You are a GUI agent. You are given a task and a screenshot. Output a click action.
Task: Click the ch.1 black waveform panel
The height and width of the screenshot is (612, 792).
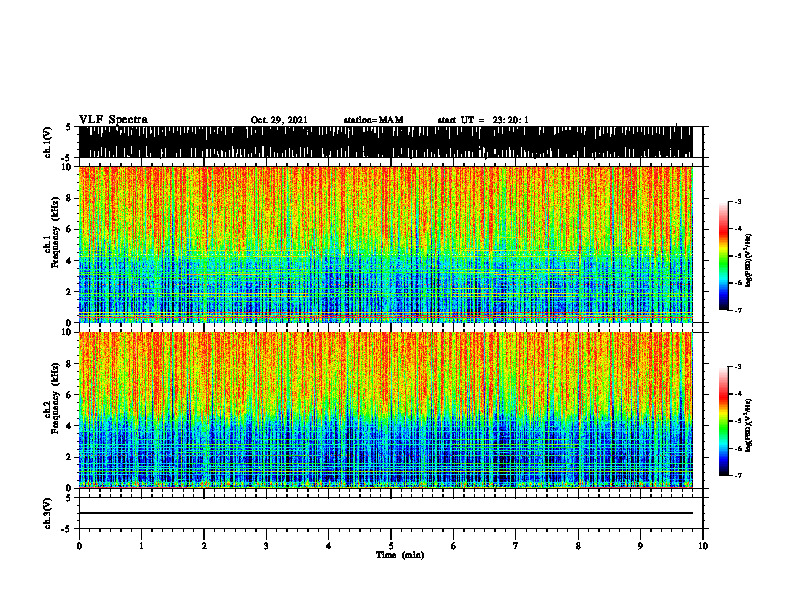385,142
